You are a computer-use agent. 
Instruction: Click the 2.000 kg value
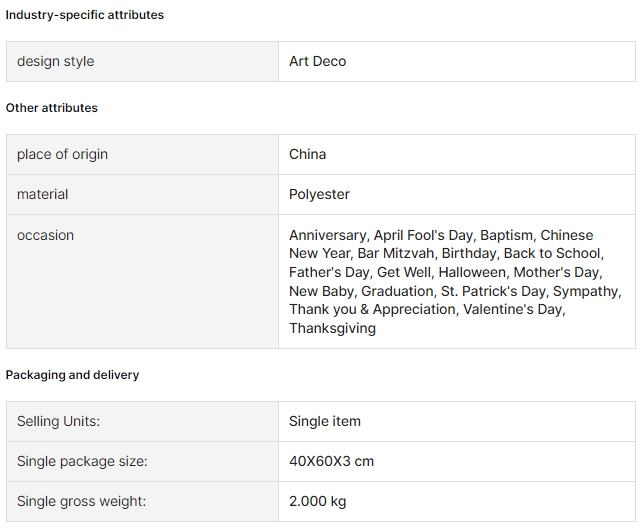tap(317, 502)
